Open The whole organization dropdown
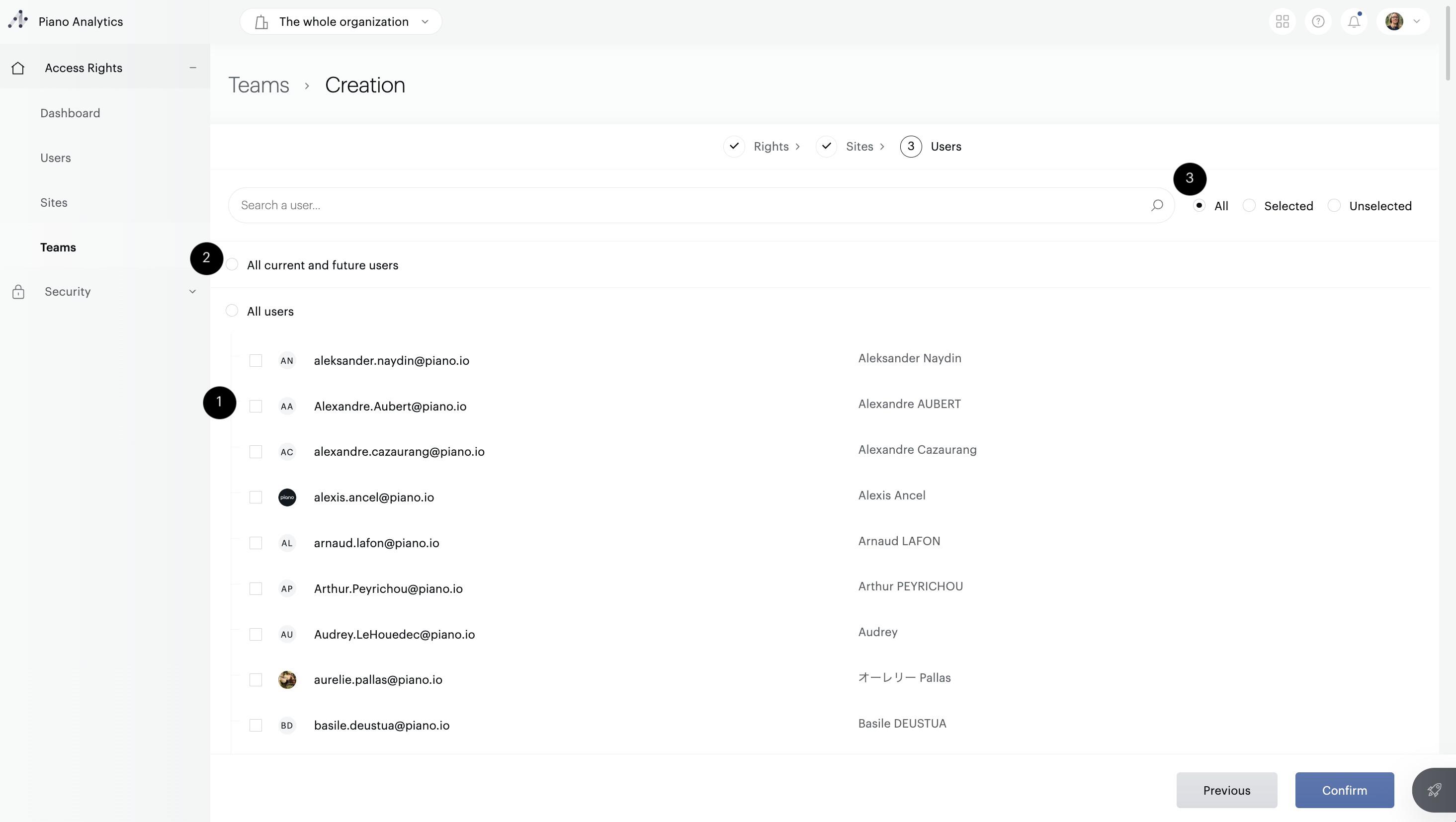The image size is (1456, 822). (341, 21)
